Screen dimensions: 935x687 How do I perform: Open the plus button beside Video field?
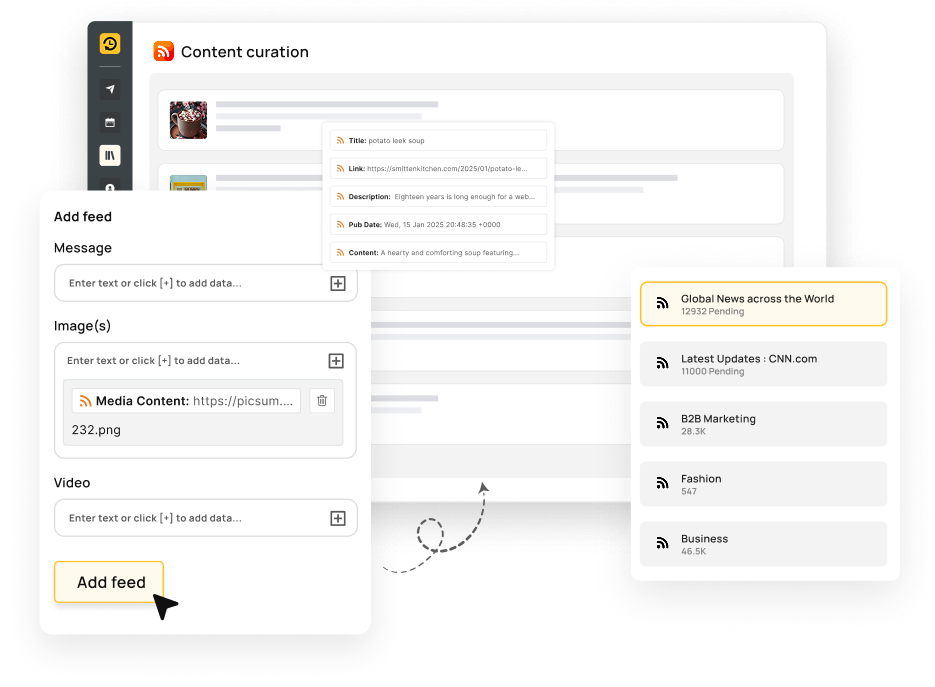(337, 518)
